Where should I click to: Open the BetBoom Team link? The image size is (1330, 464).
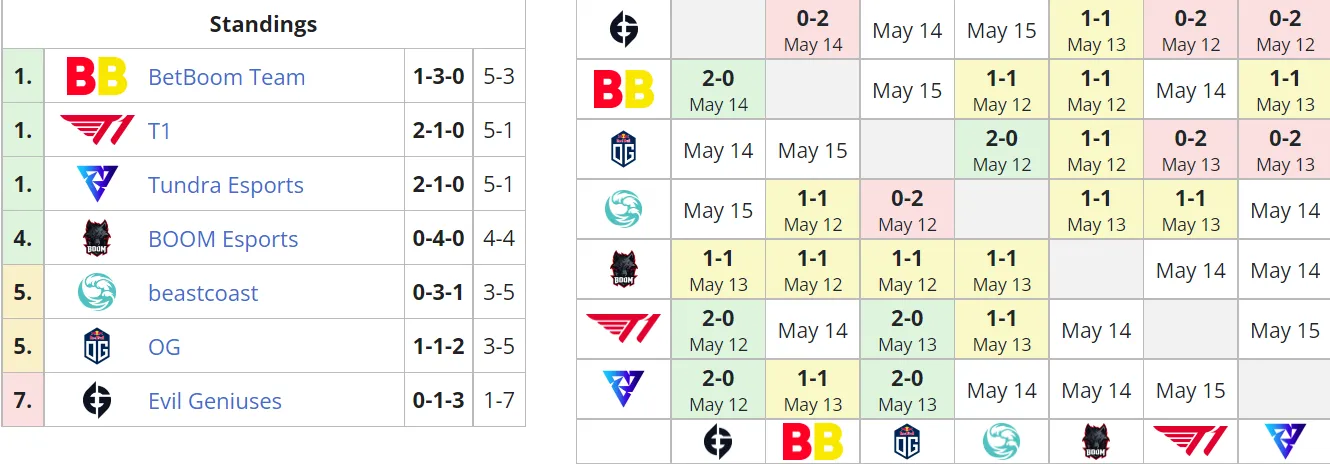(226, 77)
